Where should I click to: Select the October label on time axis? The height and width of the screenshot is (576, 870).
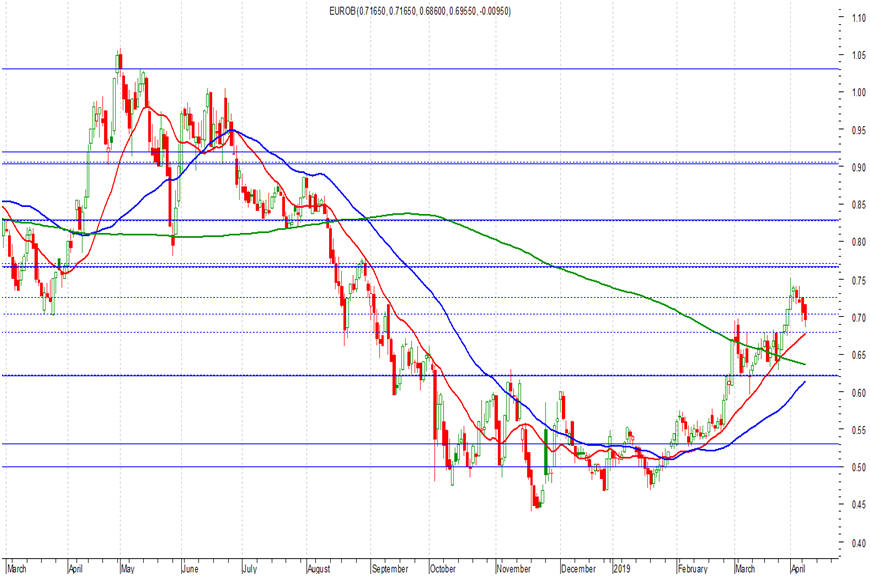coord(443,569)
